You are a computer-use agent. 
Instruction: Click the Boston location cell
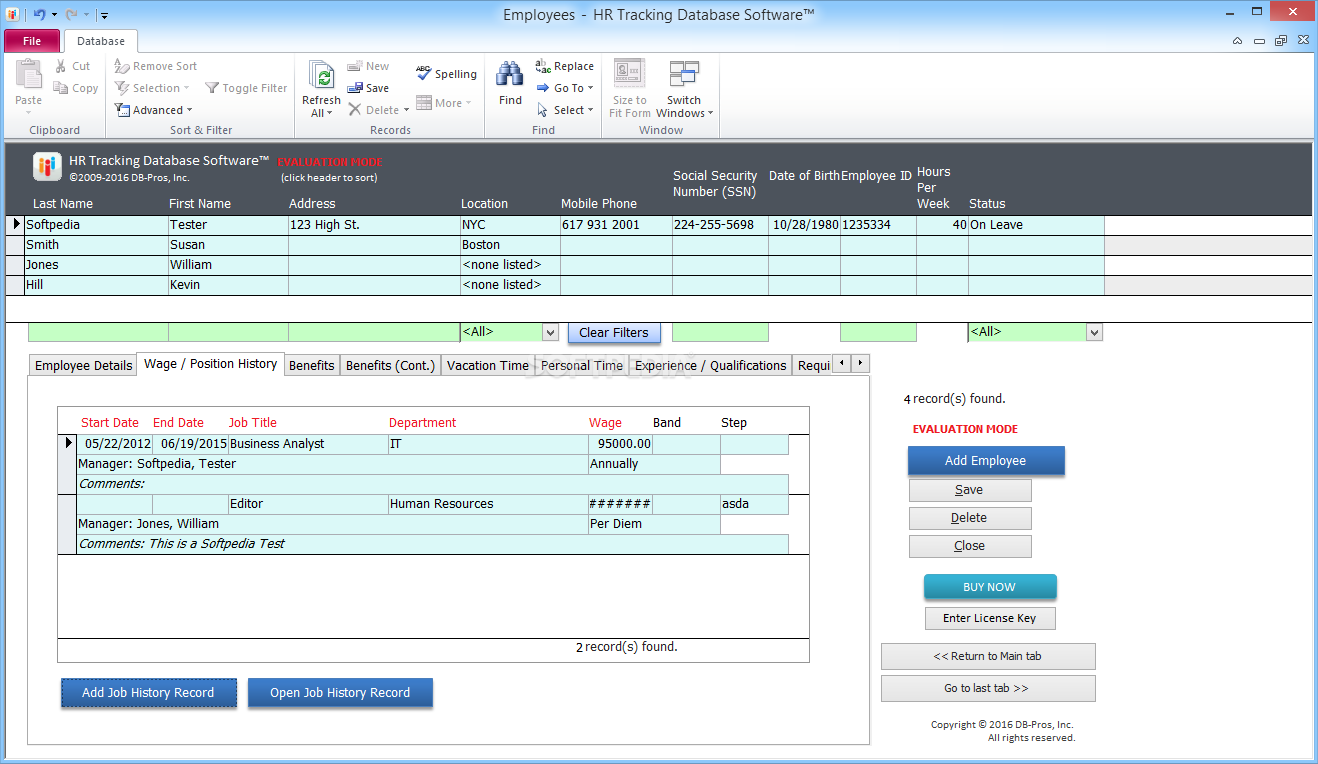510,245
